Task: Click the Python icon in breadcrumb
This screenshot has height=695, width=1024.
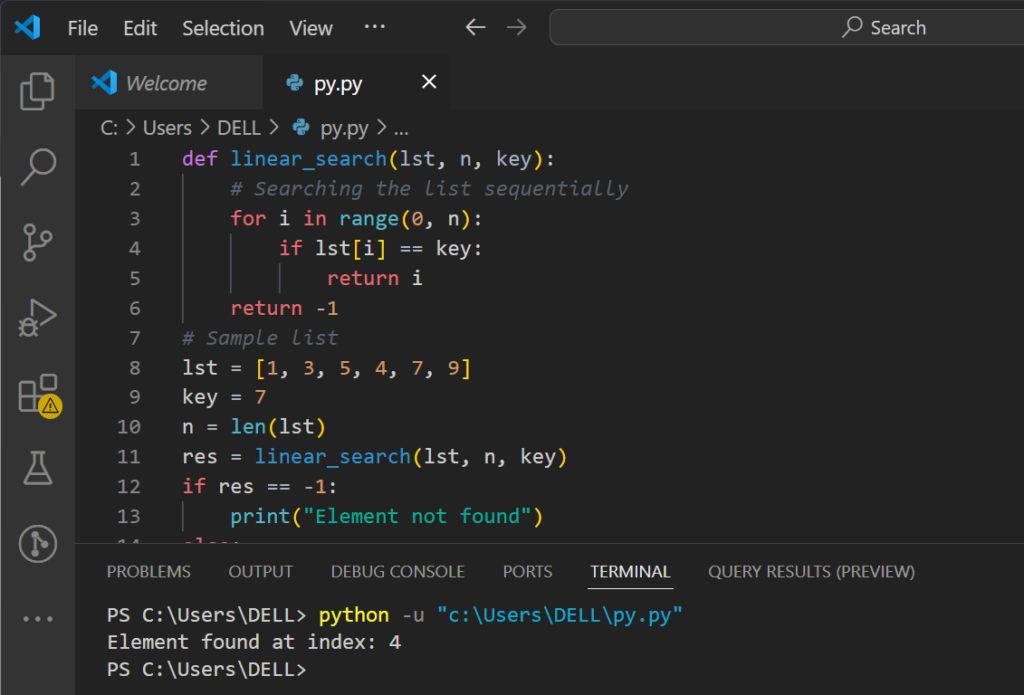Action: click(x=300, y=127)
